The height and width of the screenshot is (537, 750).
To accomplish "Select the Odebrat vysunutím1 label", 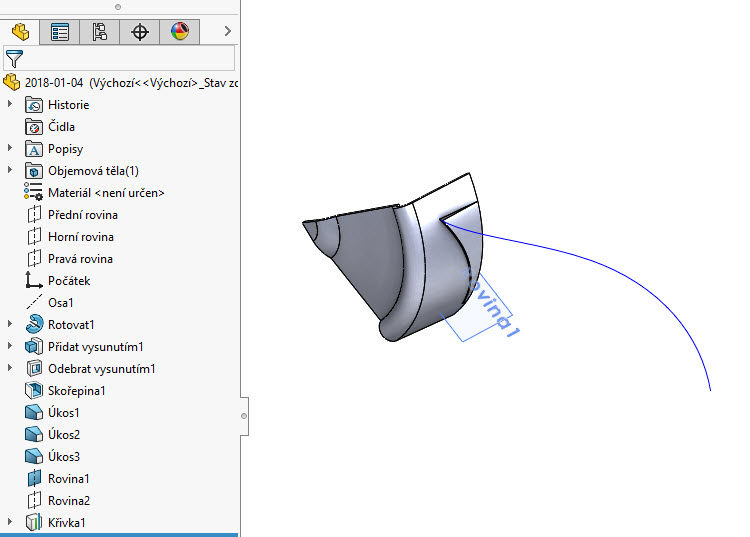I will coord(102,369).
